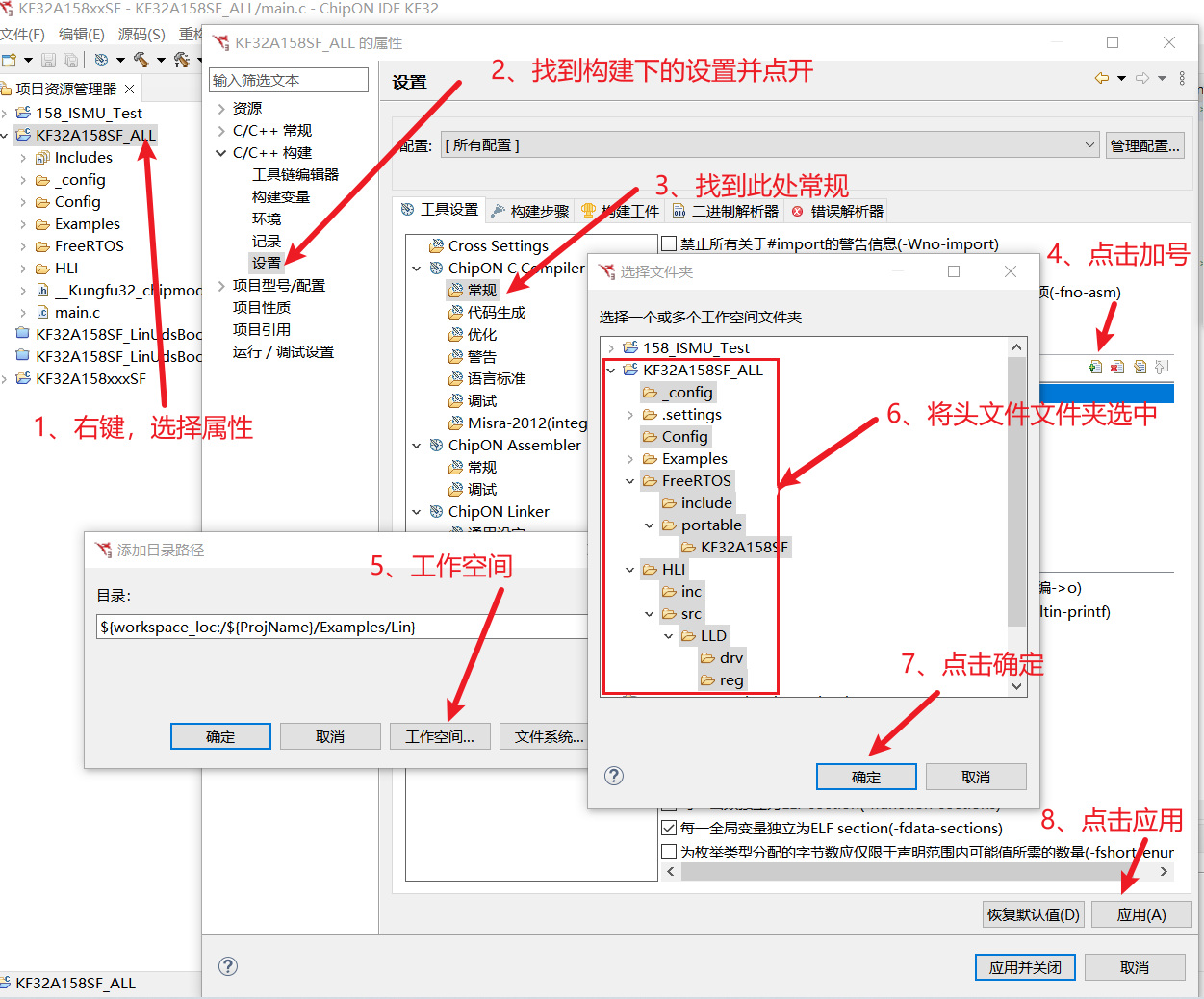Click the Move Up path icon
The width and height of the screenshot is (1204, 999).
click(1162, 367)
